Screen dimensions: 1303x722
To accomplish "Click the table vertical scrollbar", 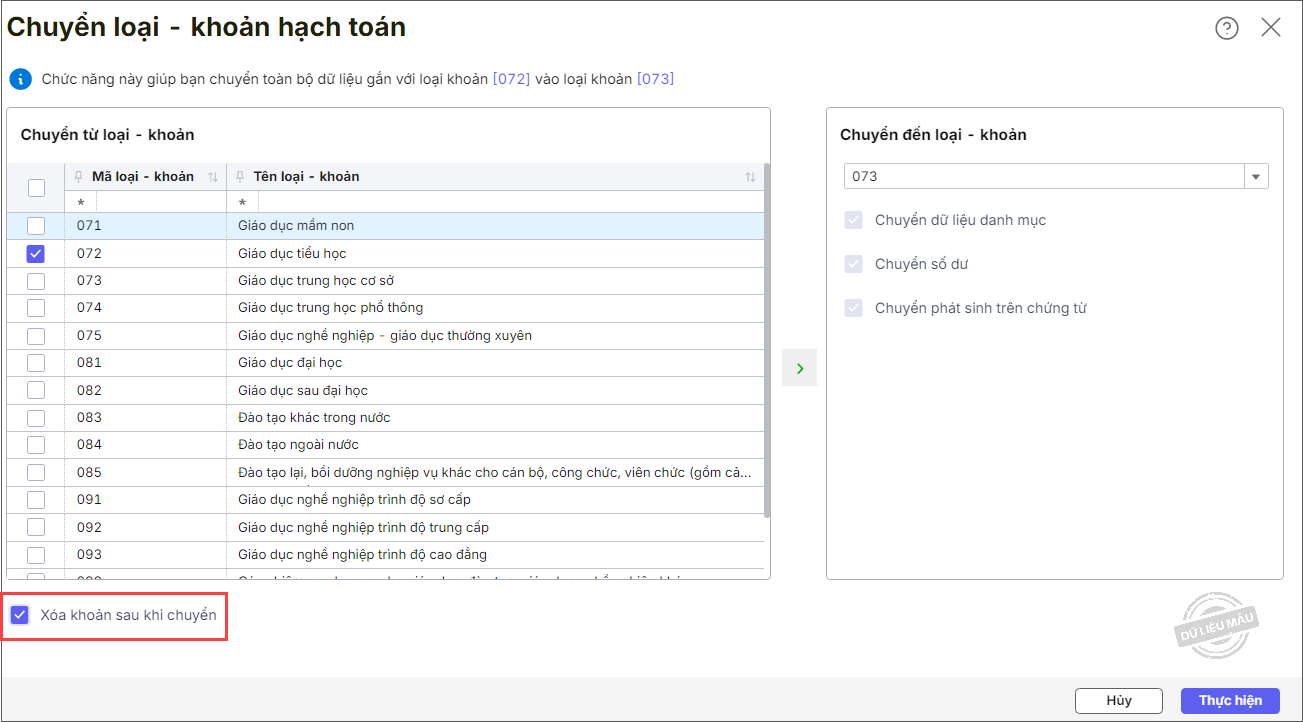I will (767, 340).
